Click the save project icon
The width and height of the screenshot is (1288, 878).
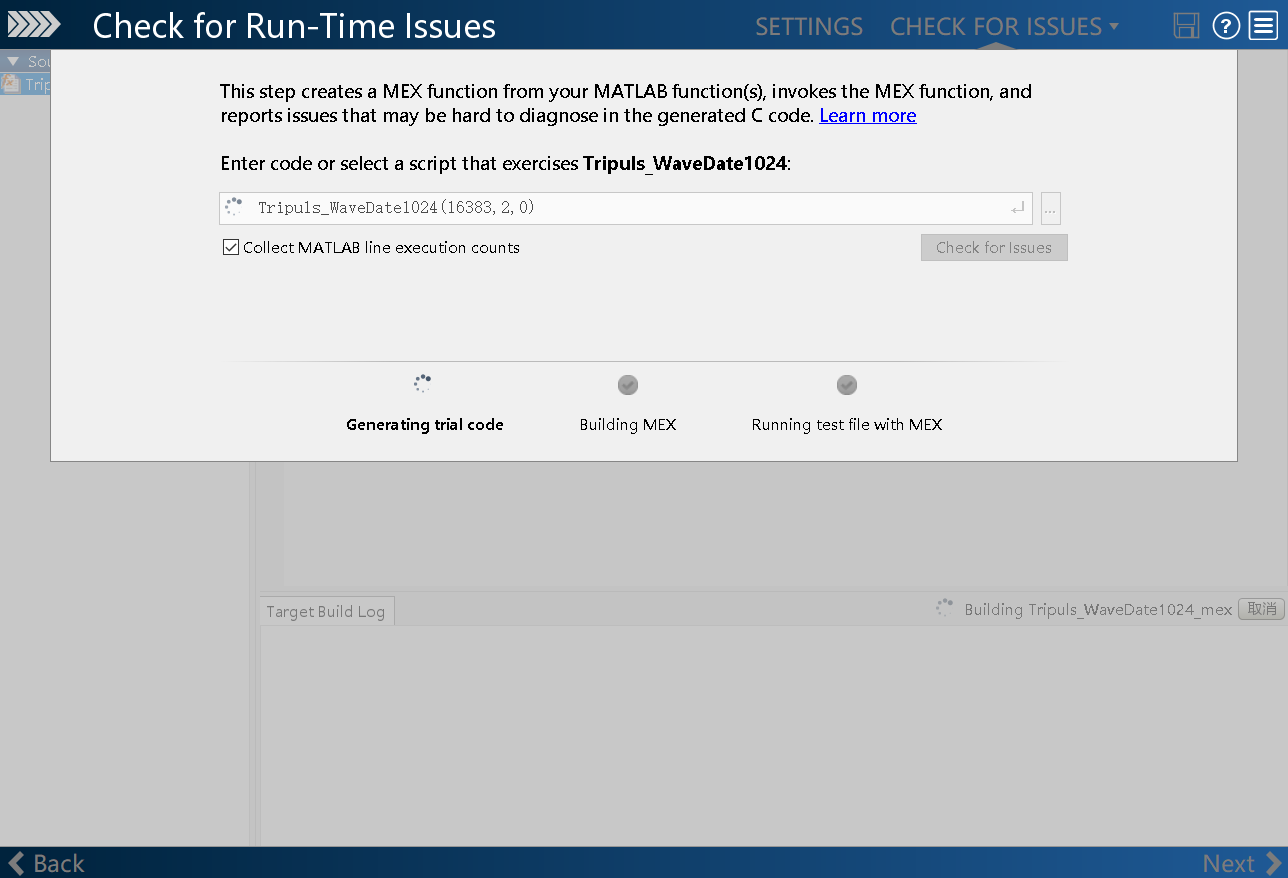pos(1186,26)
